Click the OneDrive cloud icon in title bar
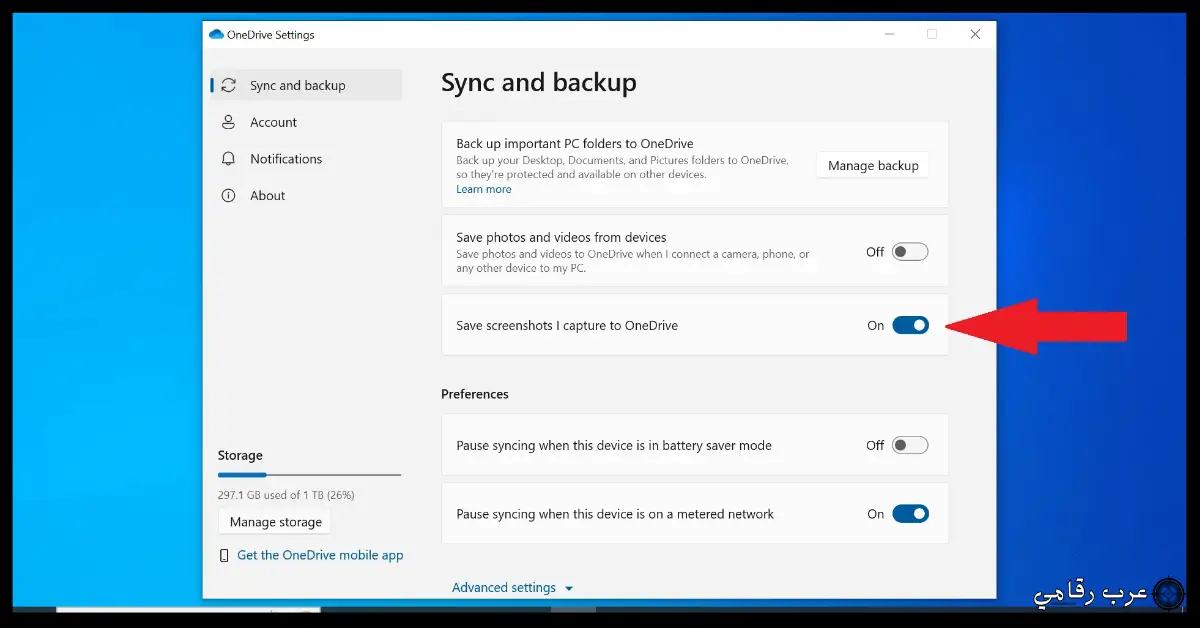Viewport: 1200px width, 628px height. (216, 34)
